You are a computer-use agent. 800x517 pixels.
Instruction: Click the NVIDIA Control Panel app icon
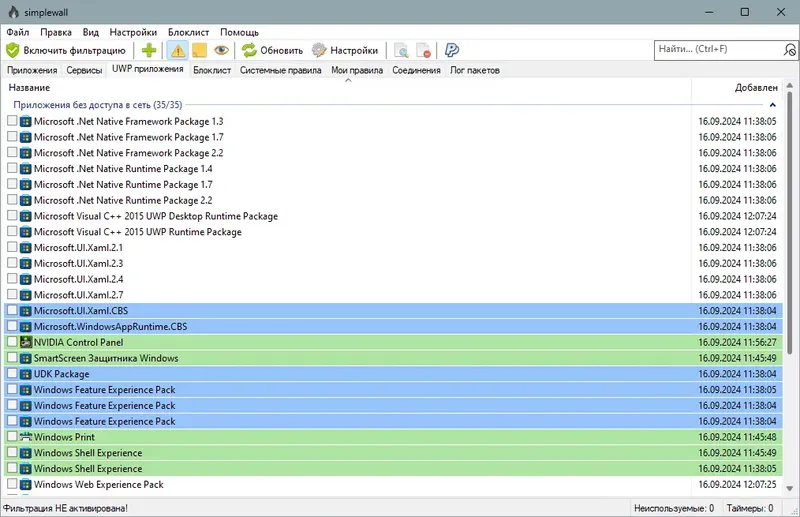[26, 342]
